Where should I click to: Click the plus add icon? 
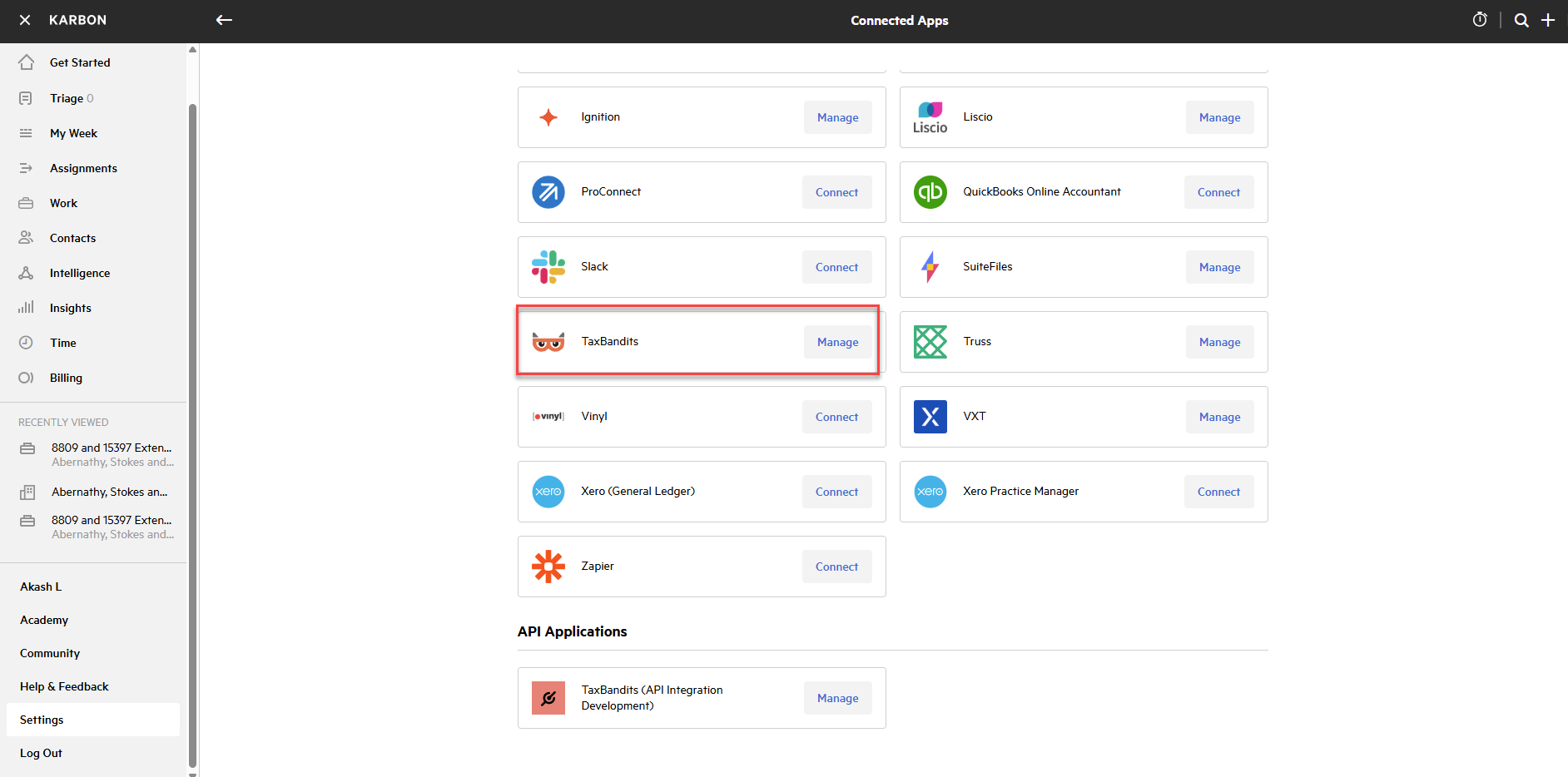click(1548, 20)
